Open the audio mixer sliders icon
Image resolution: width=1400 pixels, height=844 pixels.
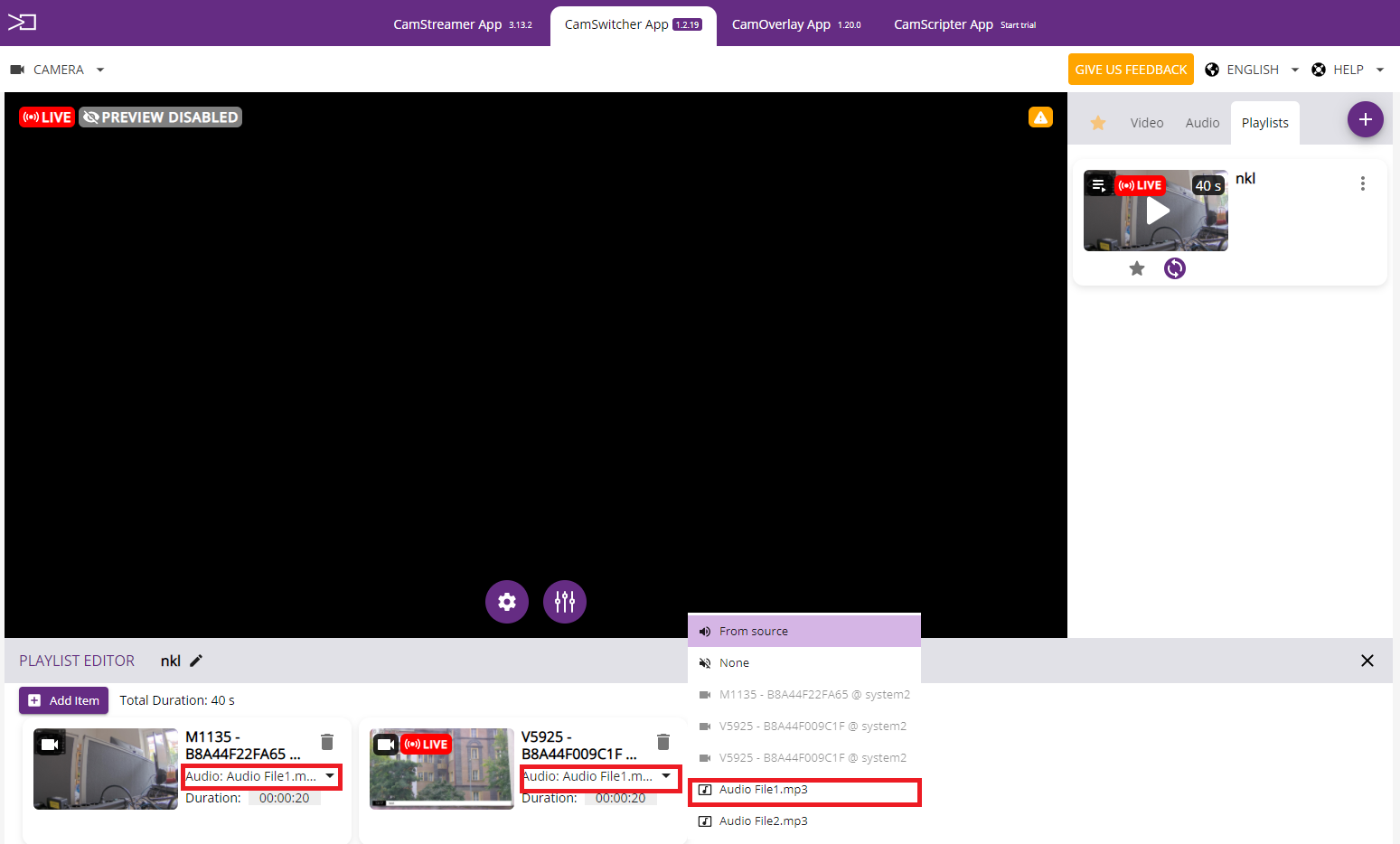[565, 602]
